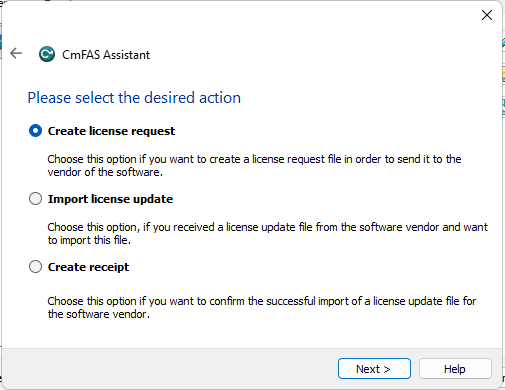Screen dimensions: 505x390
Task: Click the confirm successful import description text
Action: pyautogui.click(x=262, y=308)
